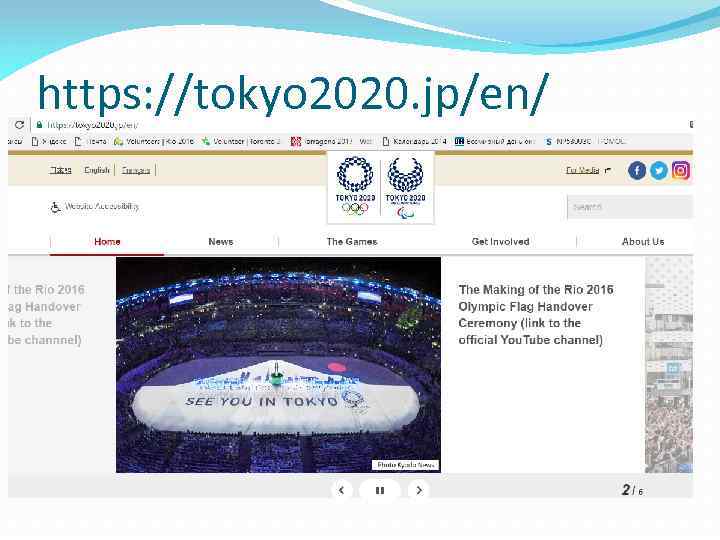The width and height of the screenshot is (720, 540).
Task: Select English language link
Action: pos(97,170)
